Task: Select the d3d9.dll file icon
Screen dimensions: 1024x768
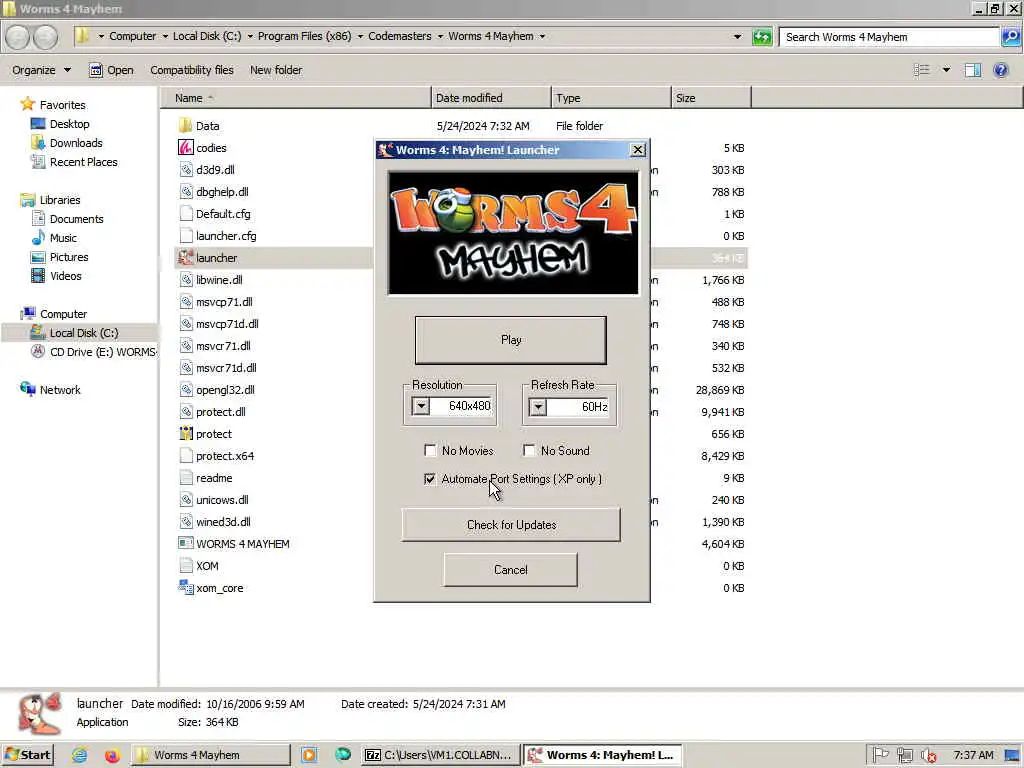Action: click(185, 170)
